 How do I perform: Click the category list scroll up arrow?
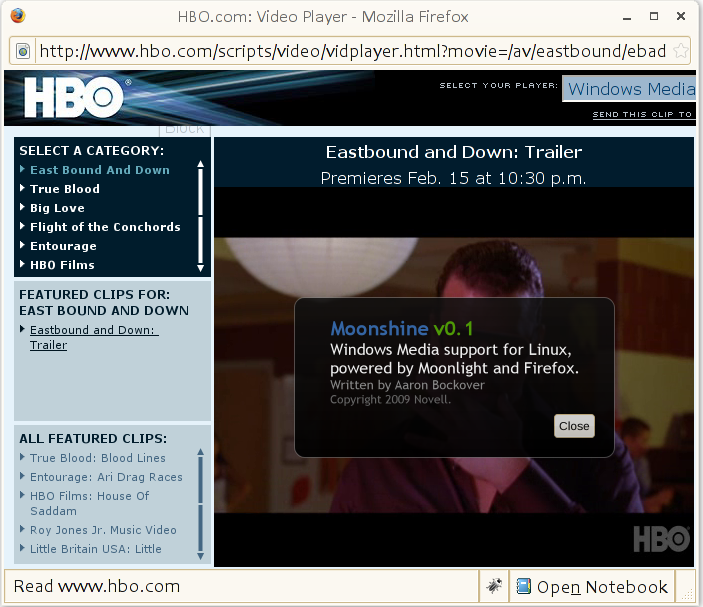tap(200, 164)
